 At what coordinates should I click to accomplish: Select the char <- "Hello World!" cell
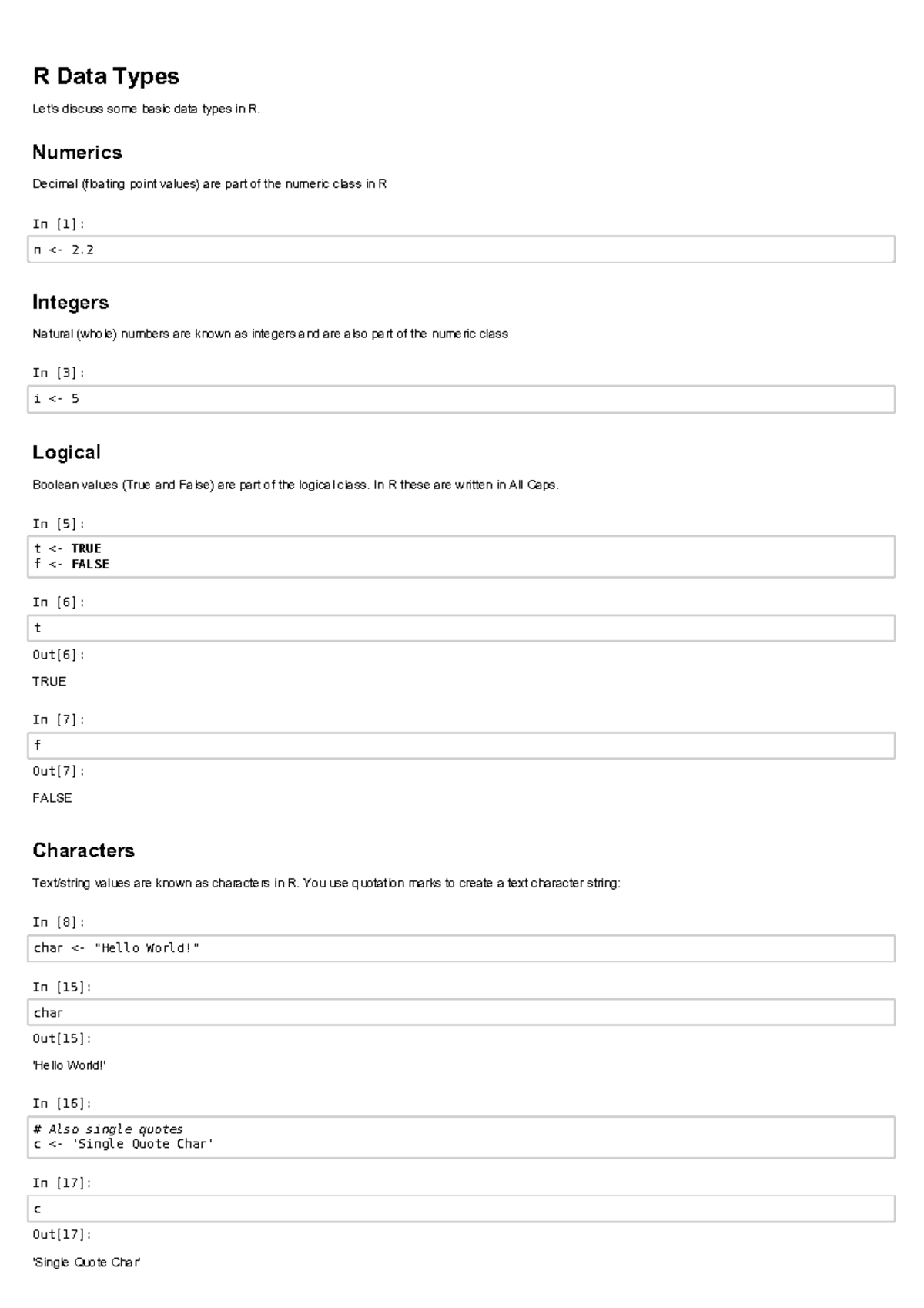[461, 948]
